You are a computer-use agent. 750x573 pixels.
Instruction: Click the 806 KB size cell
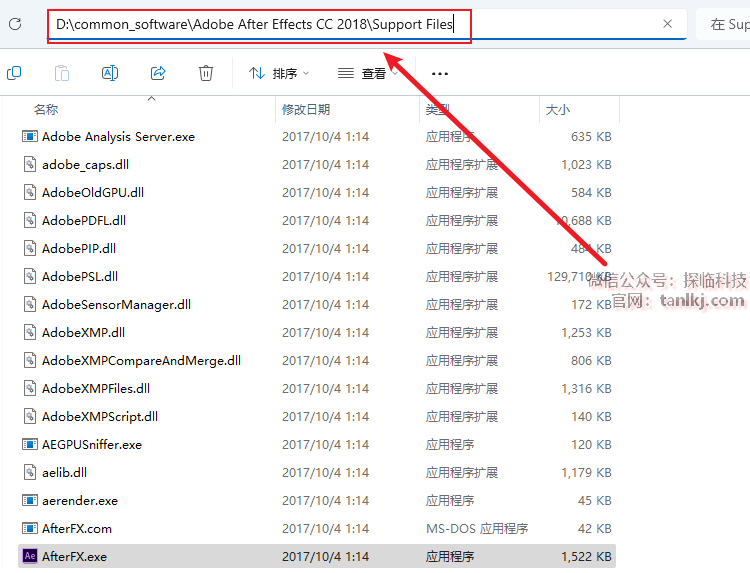(591, 361)
